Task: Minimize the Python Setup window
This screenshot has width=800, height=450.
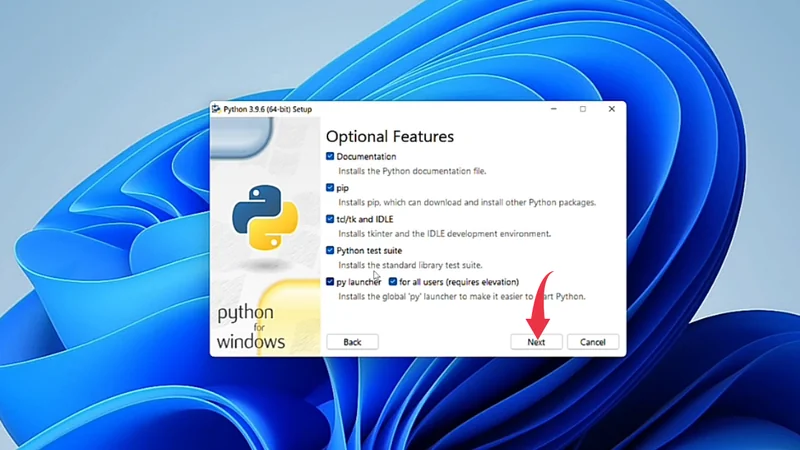Action: (554, 109)
